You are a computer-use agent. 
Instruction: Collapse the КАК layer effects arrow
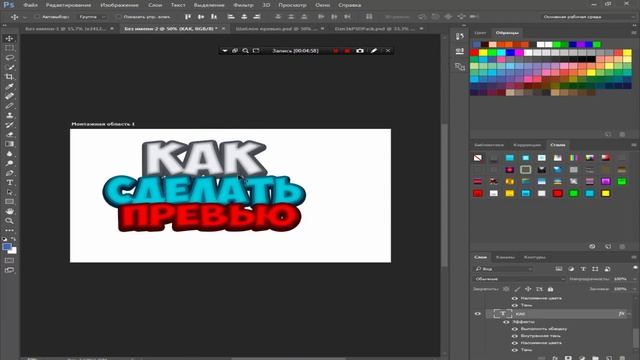click(x=629, y=313)
